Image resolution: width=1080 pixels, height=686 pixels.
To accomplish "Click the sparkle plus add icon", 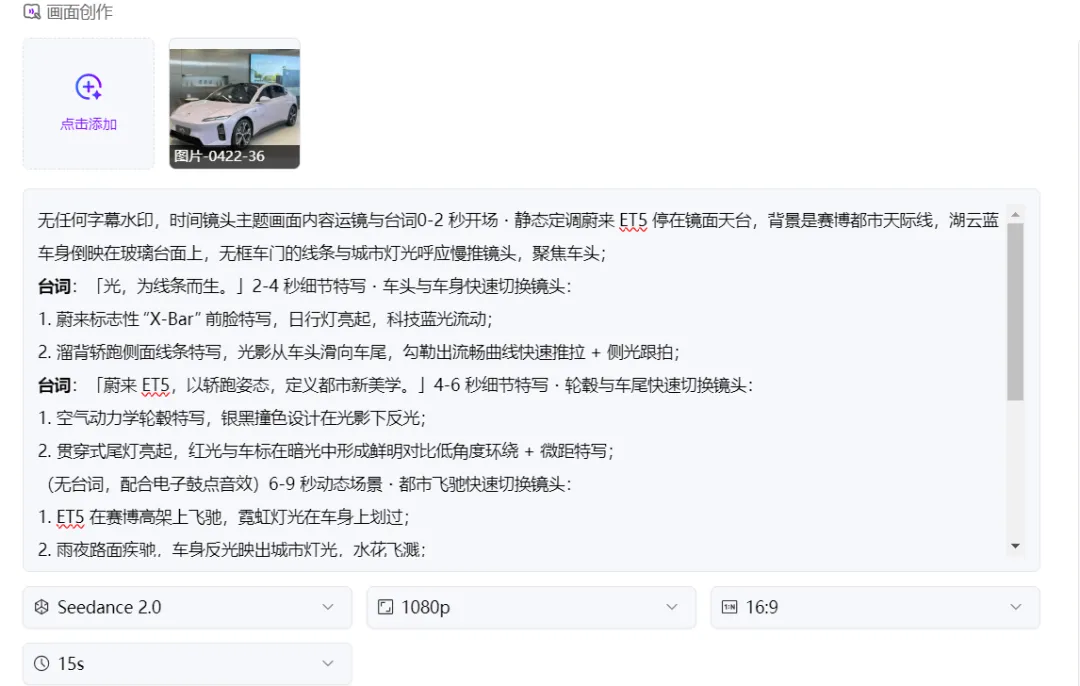I will (88, 87).
